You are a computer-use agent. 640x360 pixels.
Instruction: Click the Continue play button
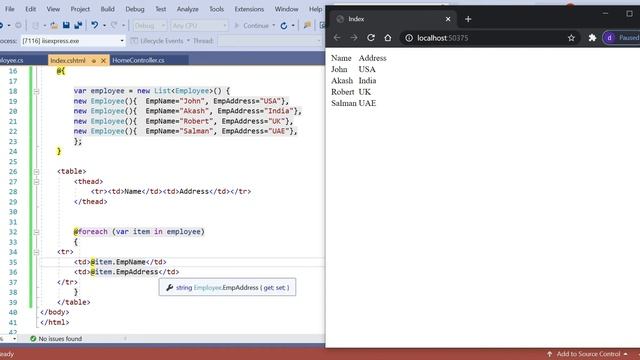point(252,26)
